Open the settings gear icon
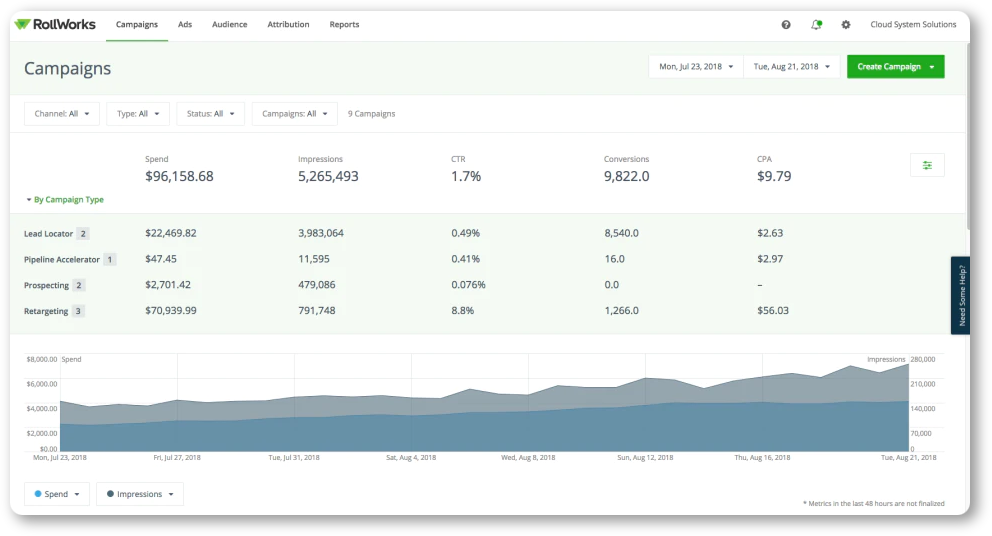992x536 pixels. coord(846,25)
